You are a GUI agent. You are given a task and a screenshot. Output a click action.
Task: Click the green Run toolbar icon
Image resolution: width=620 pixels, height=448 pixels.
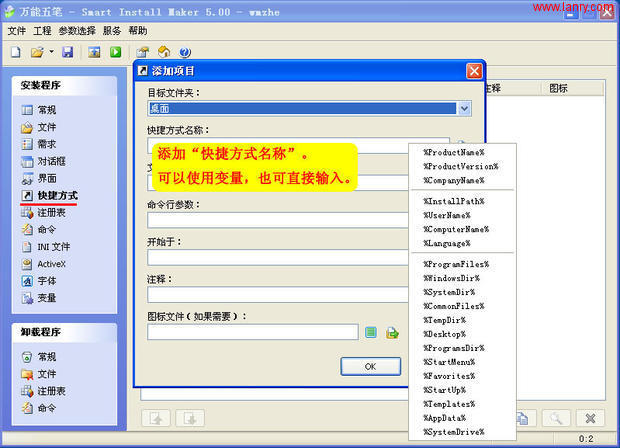click(115, 52)
